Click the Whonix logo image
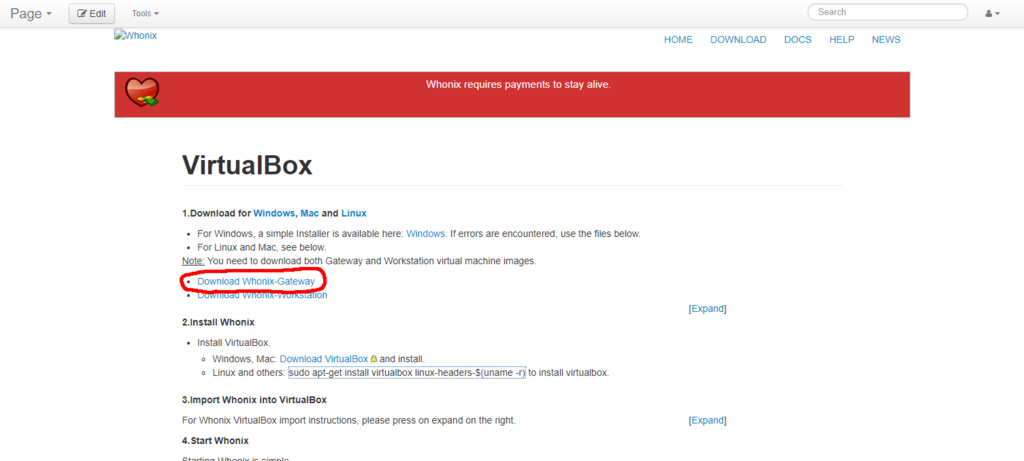 pos(135,35)
